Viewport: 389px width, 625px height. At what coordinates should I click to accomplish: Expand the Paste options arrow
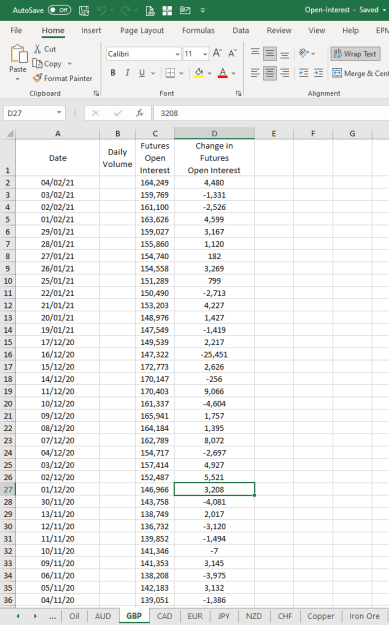pyautogui.click(x=18, y=79)
